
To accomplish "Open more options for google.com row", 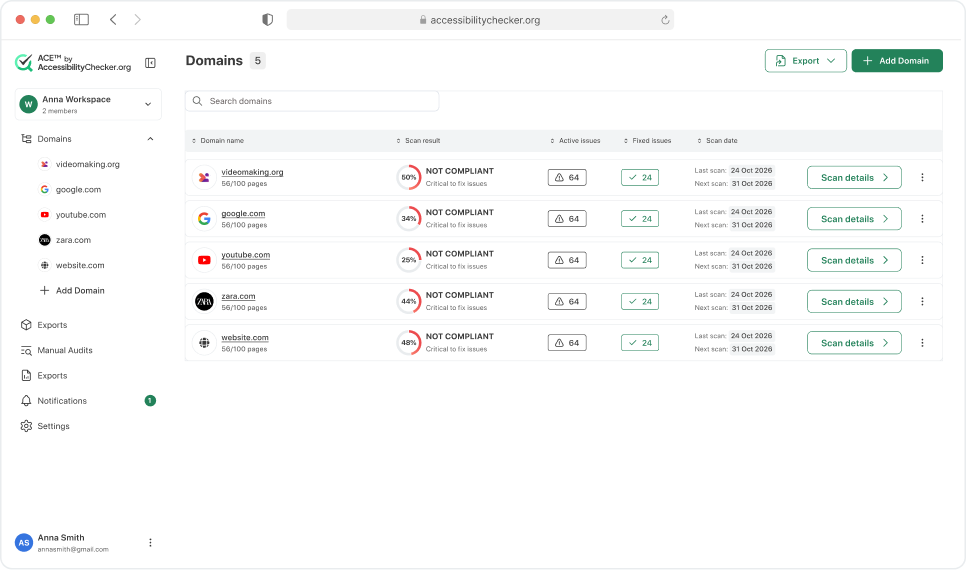I will pos(922,219).
